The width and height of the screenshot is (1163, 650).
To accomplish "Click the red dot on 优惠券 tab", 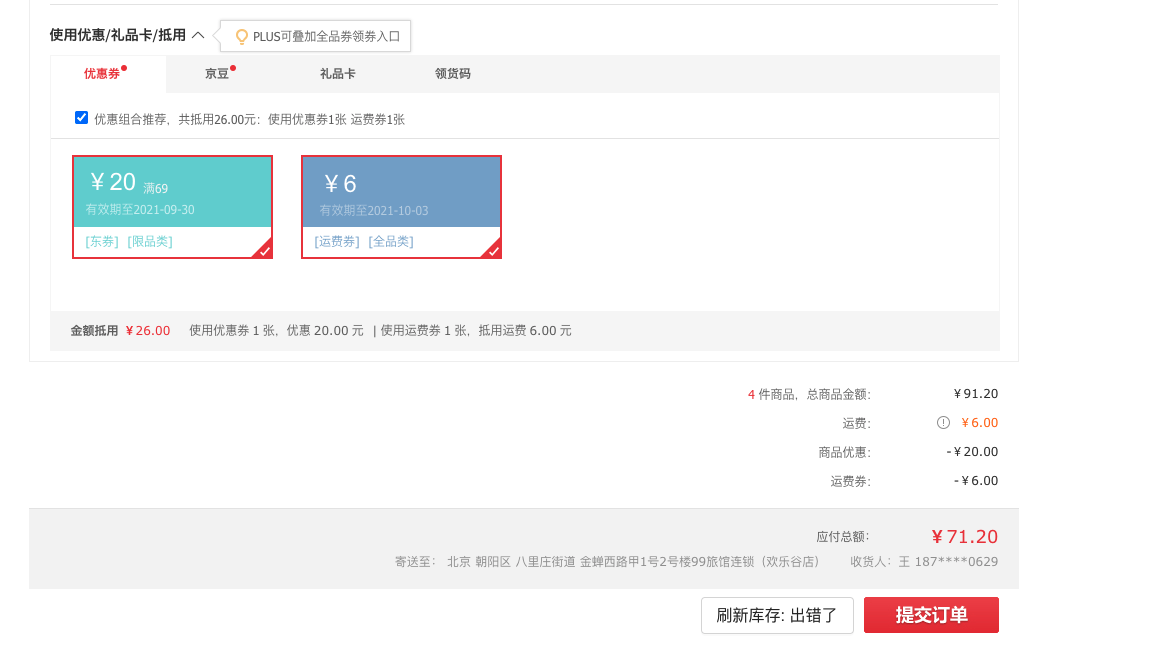I will pos(125,68).
